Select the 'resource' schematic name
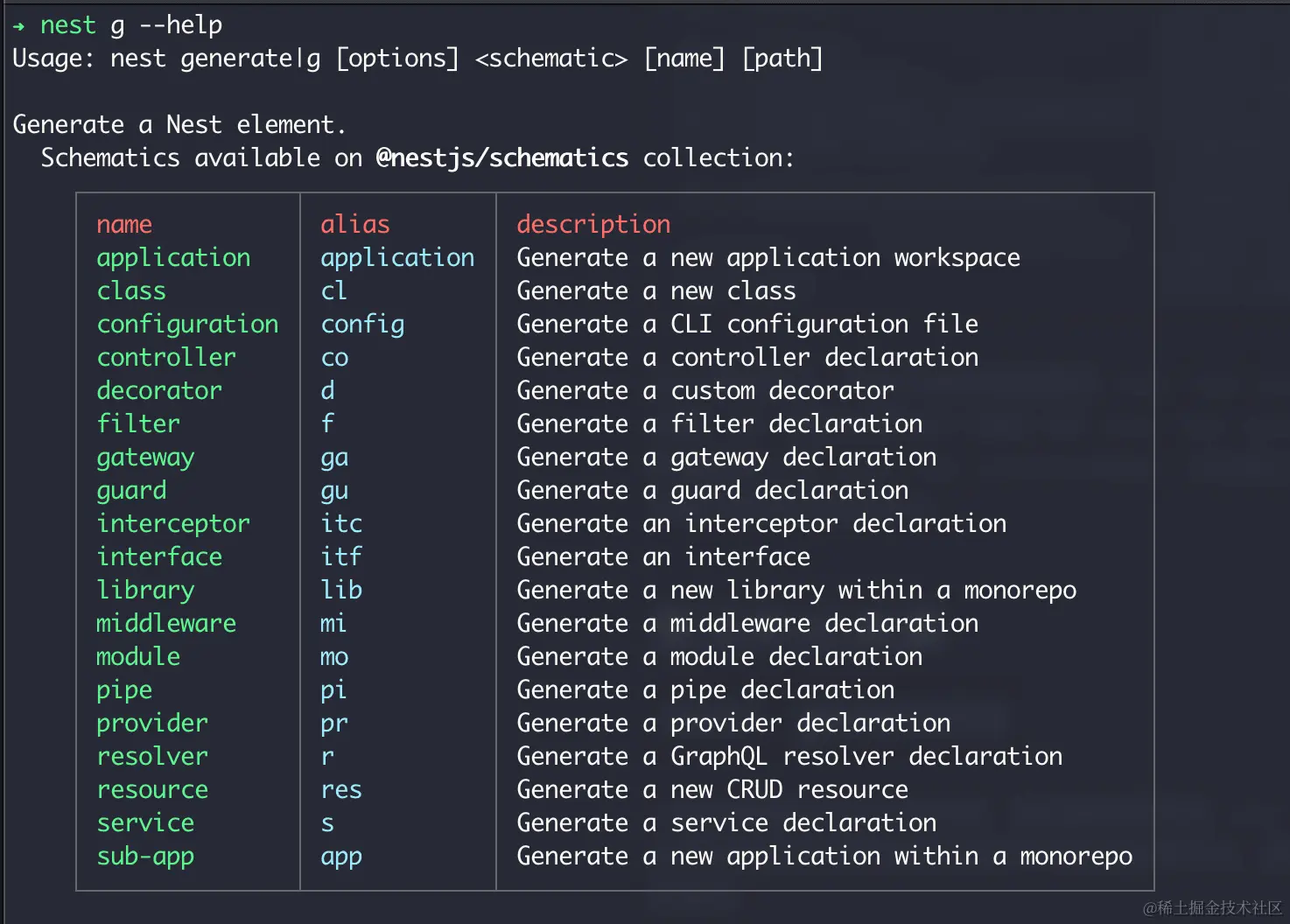1290x924 pixels. tap(152, 791)
